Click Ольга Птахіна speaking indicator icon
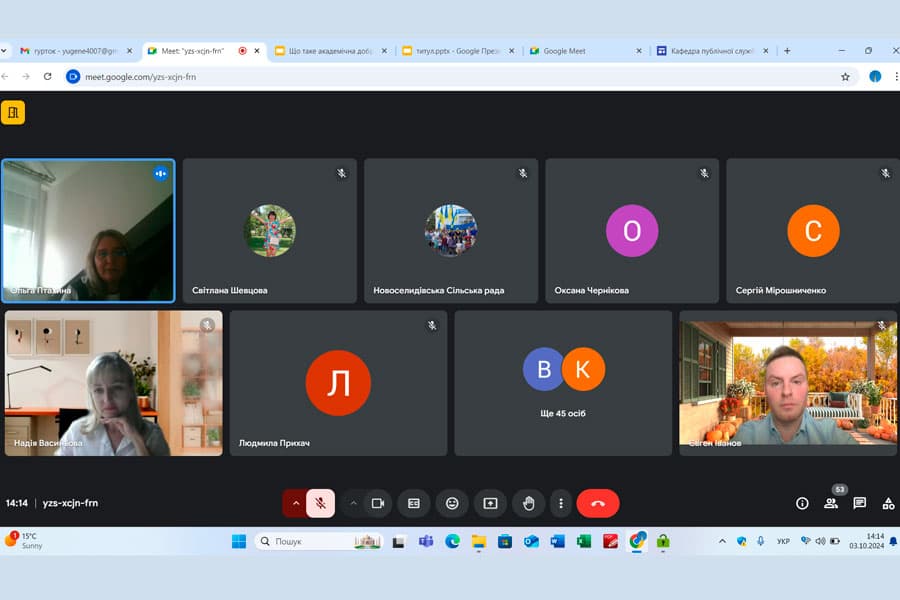Screen dimensions: 900x600 point(161,173)
